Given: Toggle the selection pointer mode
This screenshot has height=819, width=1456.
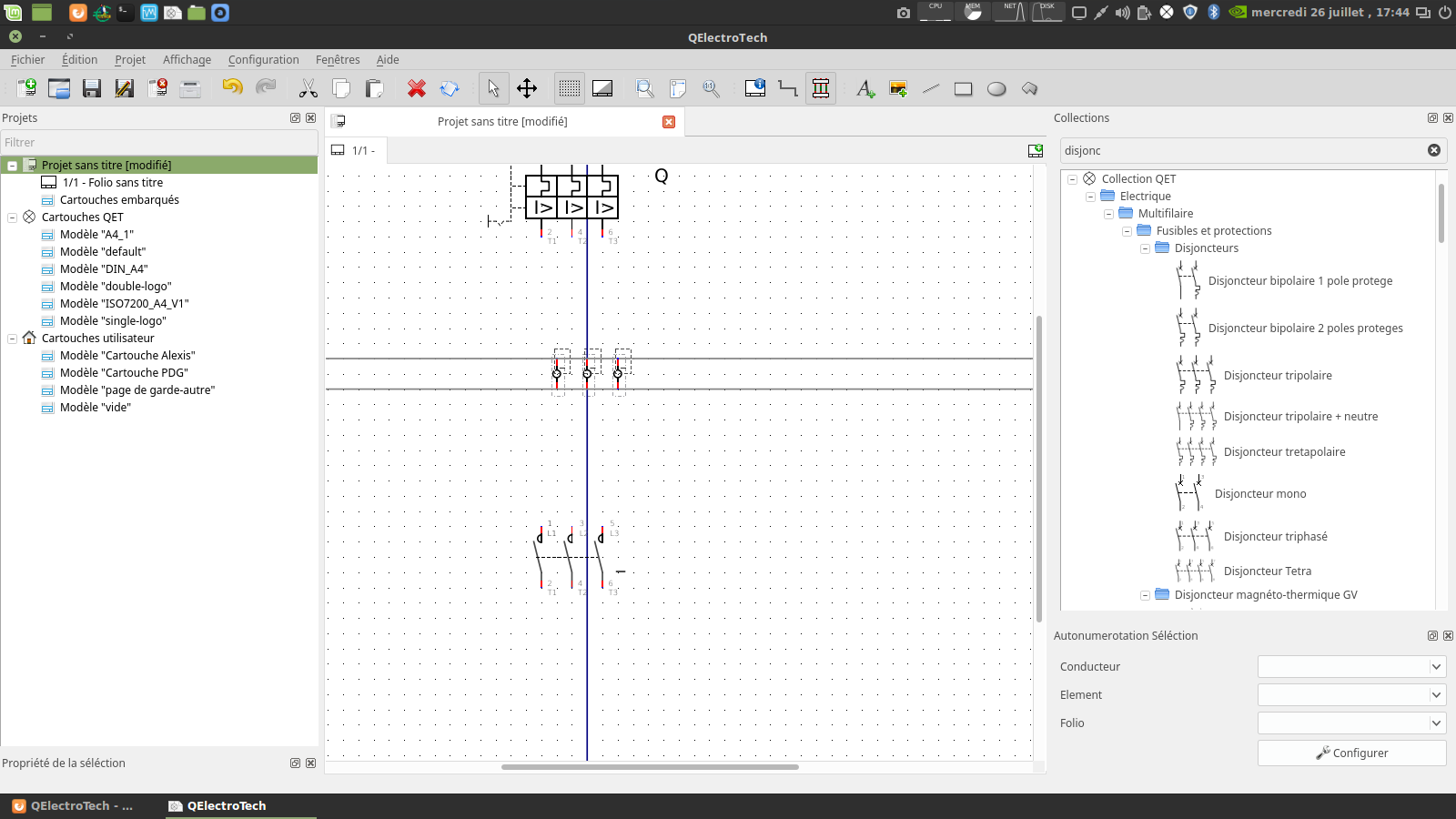Looking at the screenshot, I should tap(493, 88).
